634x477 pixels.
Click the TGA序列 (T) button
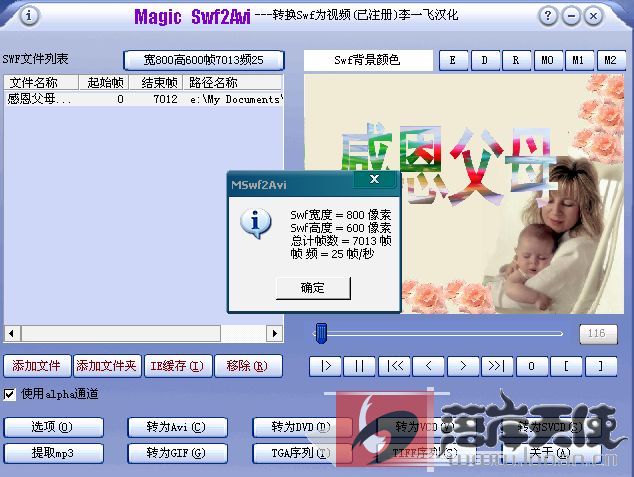tap(302, 453)
